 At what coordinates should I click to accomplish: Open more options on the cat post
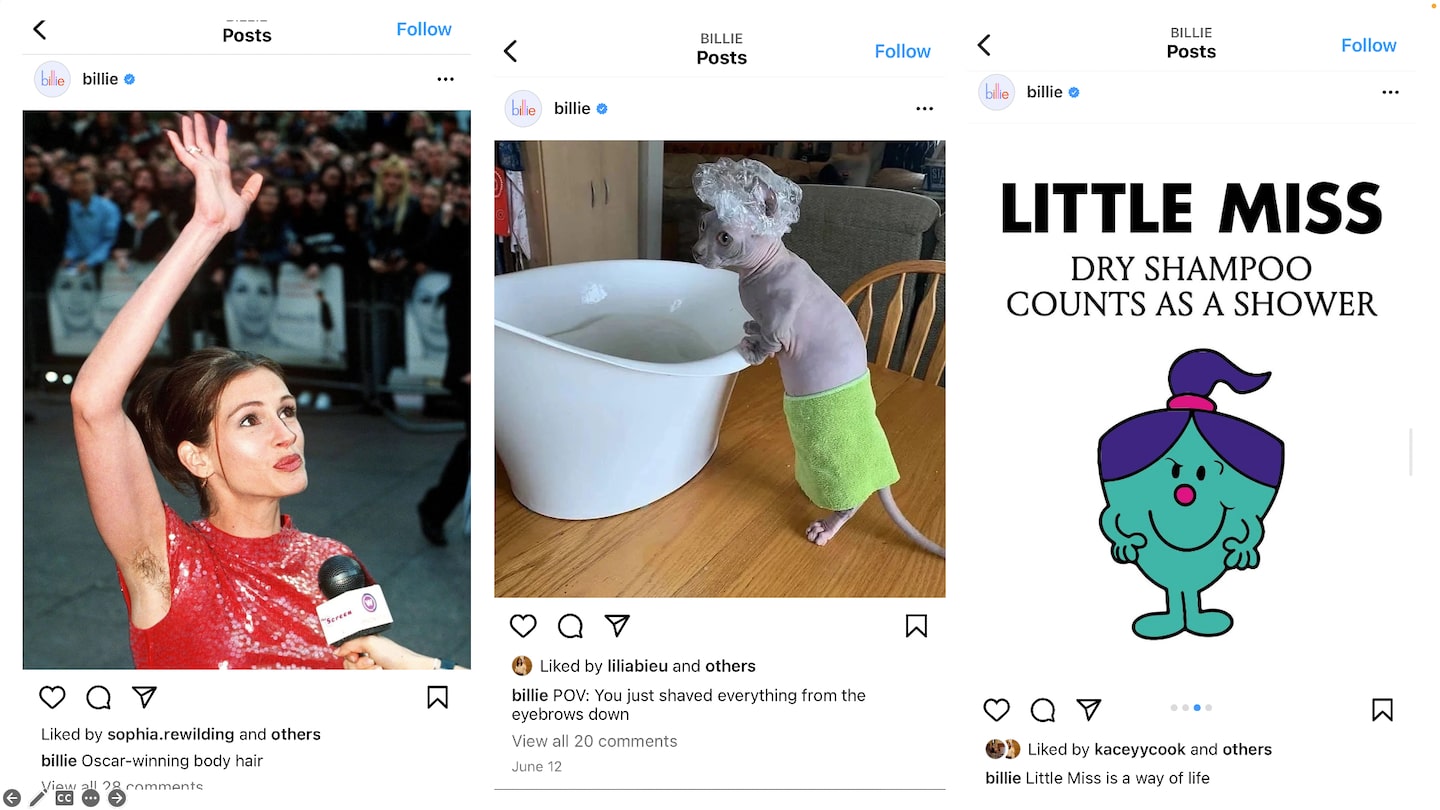[924, 108]
